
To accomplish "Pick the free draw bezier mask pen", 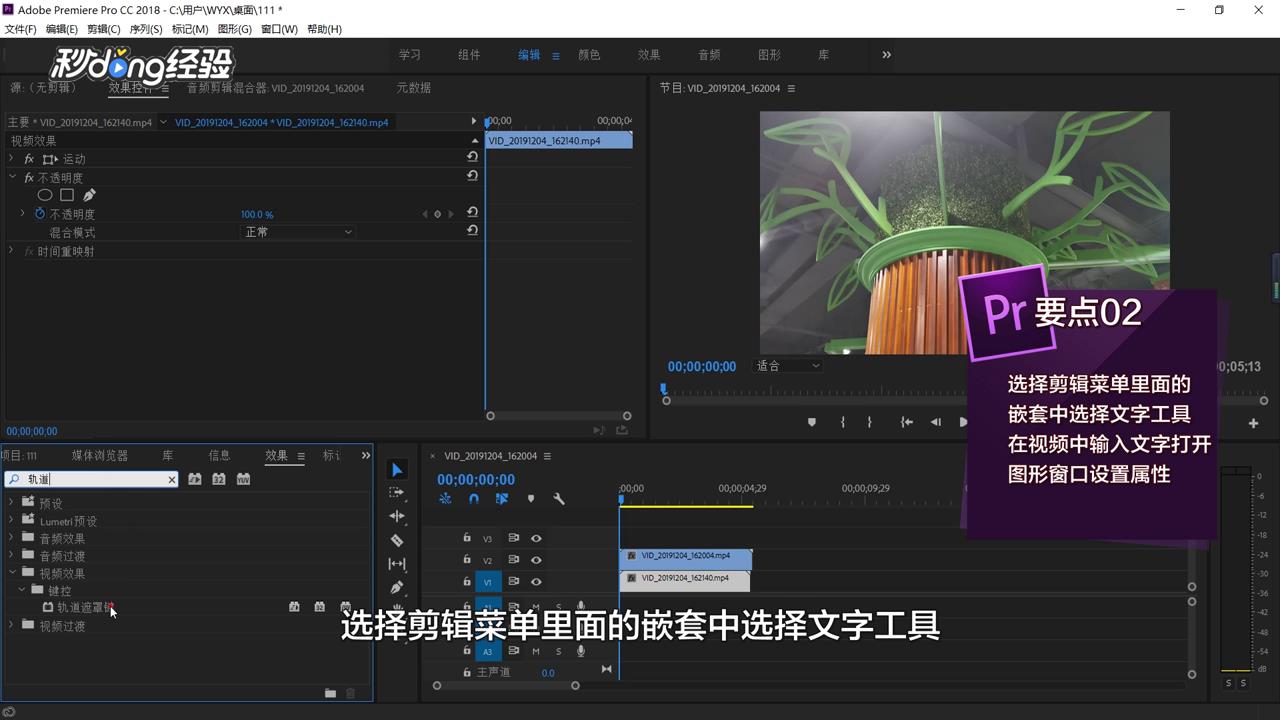I will (x=89, y=195).
